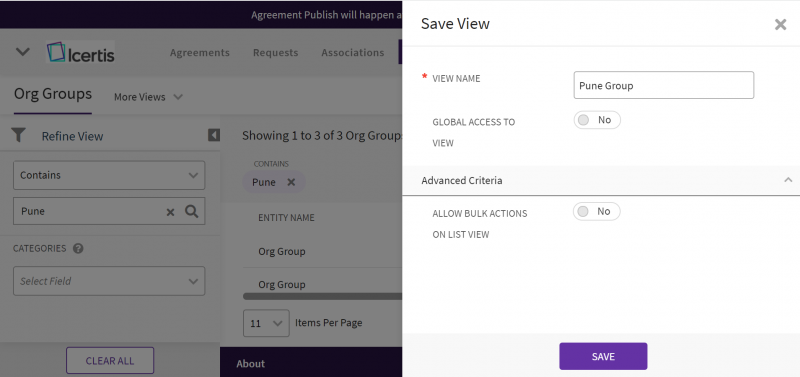Click the Refine View heading
The height and width of the screenshot is (377, 800).
pyautogui.click(x=72, y=136)
